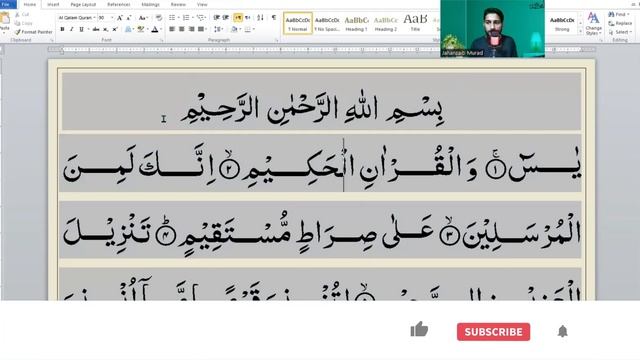
Task: Click the Multilevel List icon
Action: pos(201,18)
